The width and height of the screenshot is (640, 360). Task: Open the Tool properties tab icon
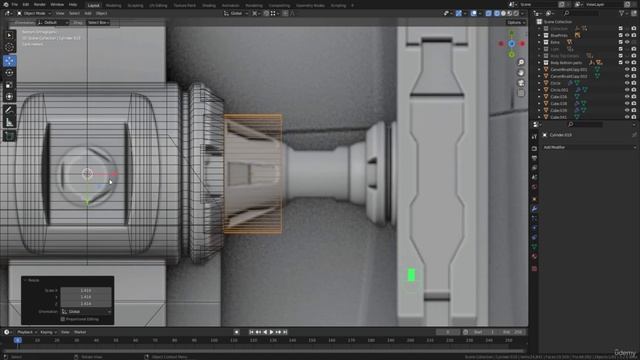tap(534, 137)
